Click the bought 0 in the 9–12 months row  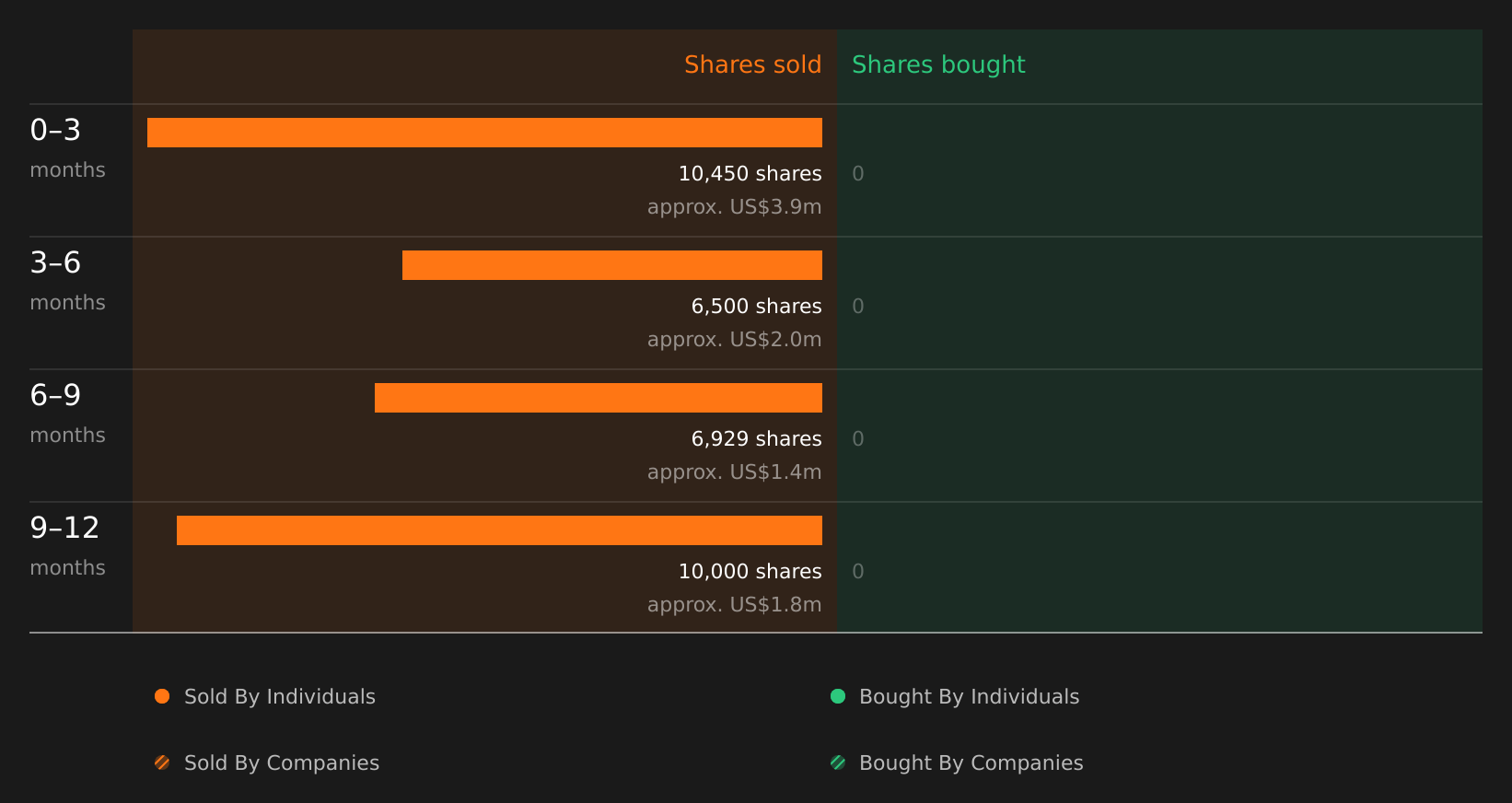click(858, 572)
